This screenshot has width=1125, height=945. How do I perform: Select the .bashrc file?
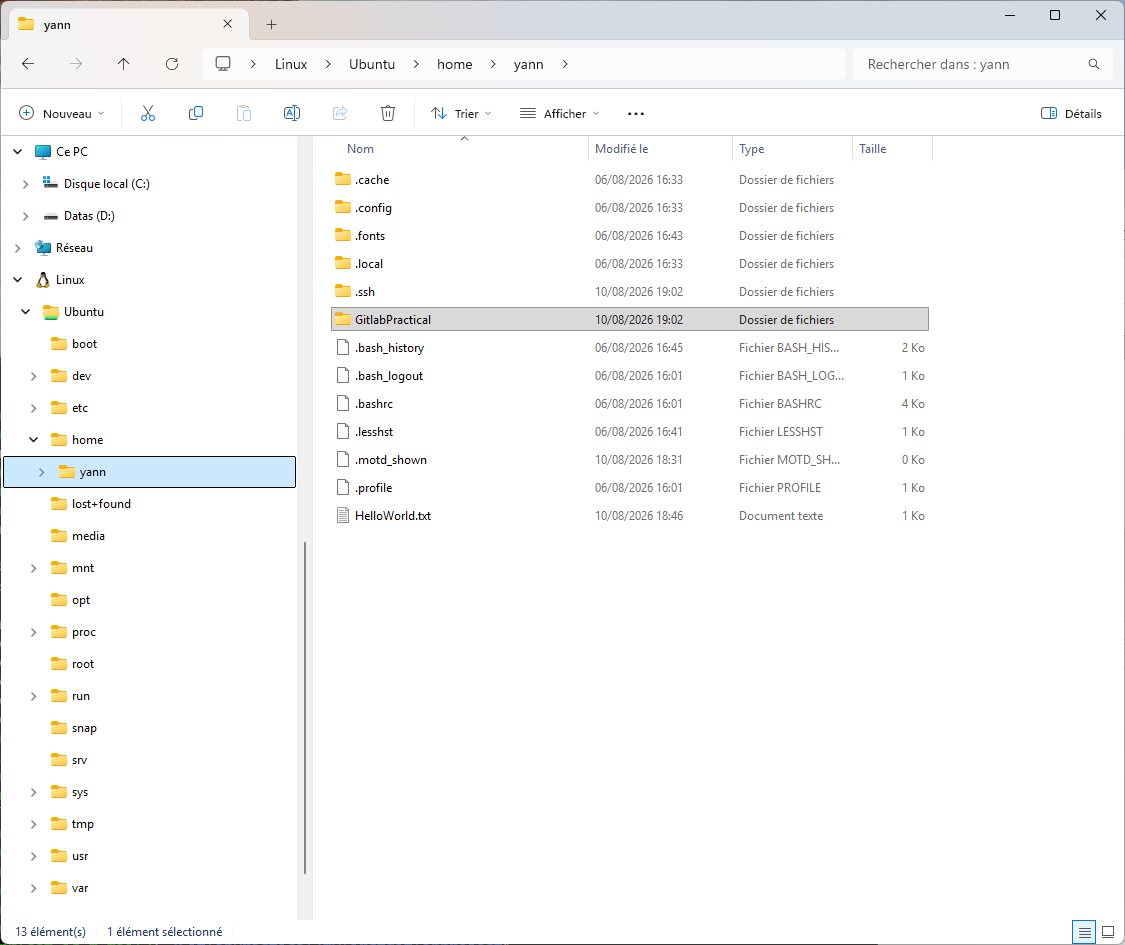pos(630,403)
